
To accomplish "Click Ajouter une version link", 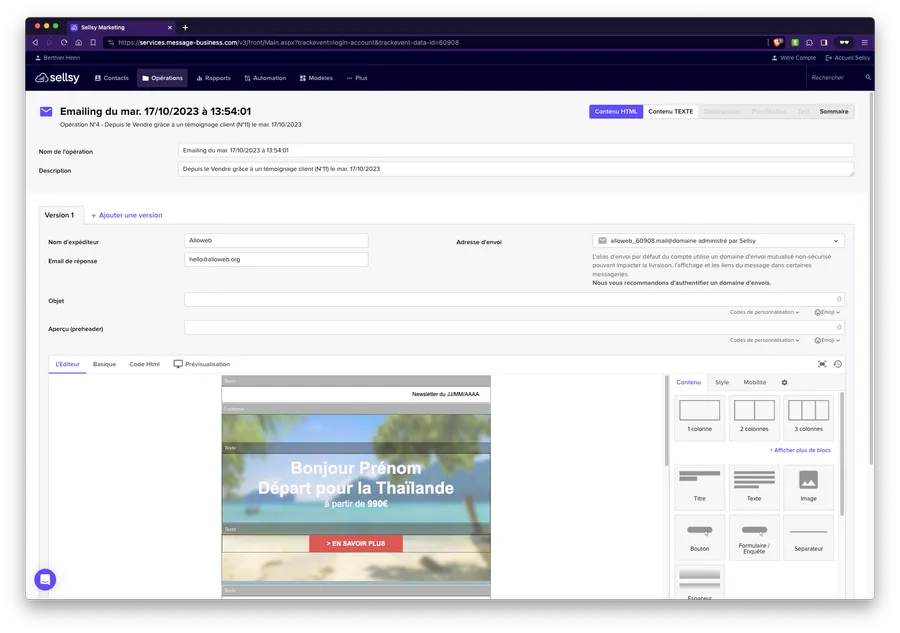I will (x=127, y=215).
